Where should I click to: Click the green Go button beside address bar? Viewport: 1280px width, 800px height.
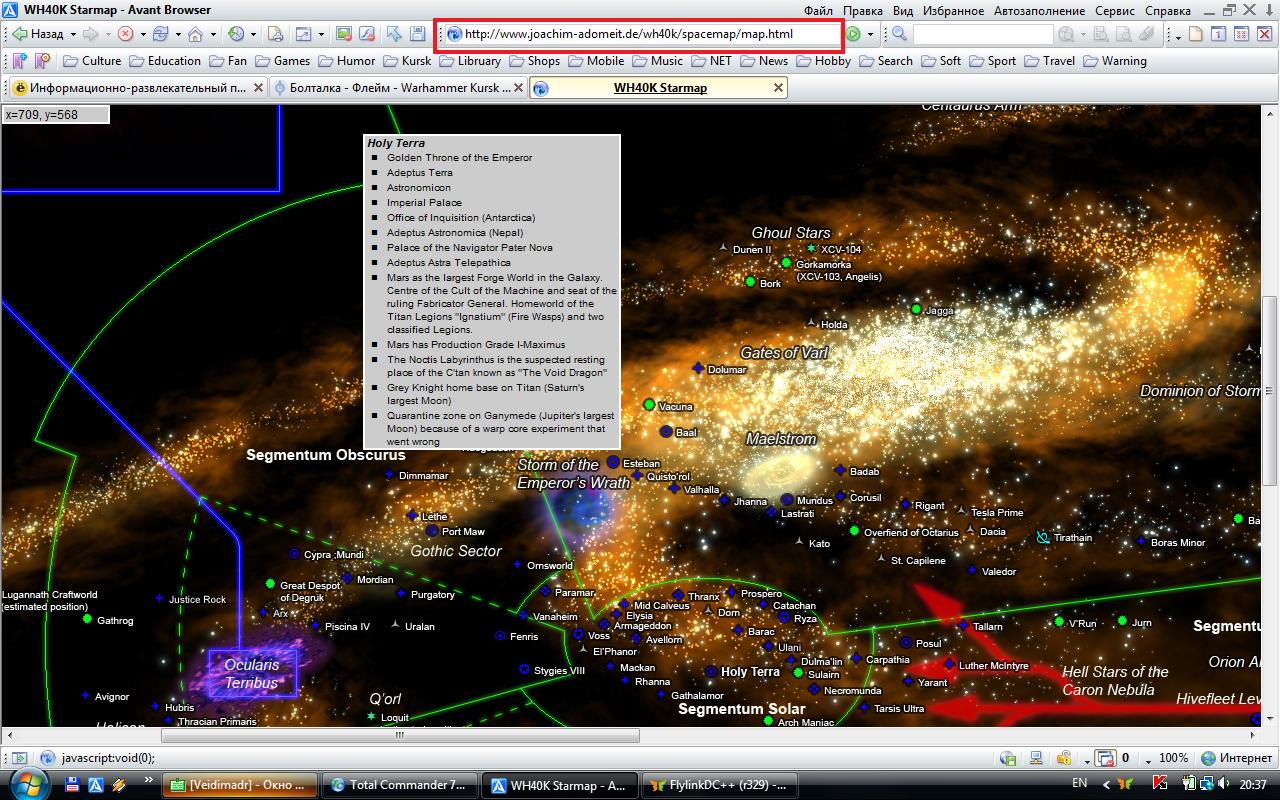(853, 34)
